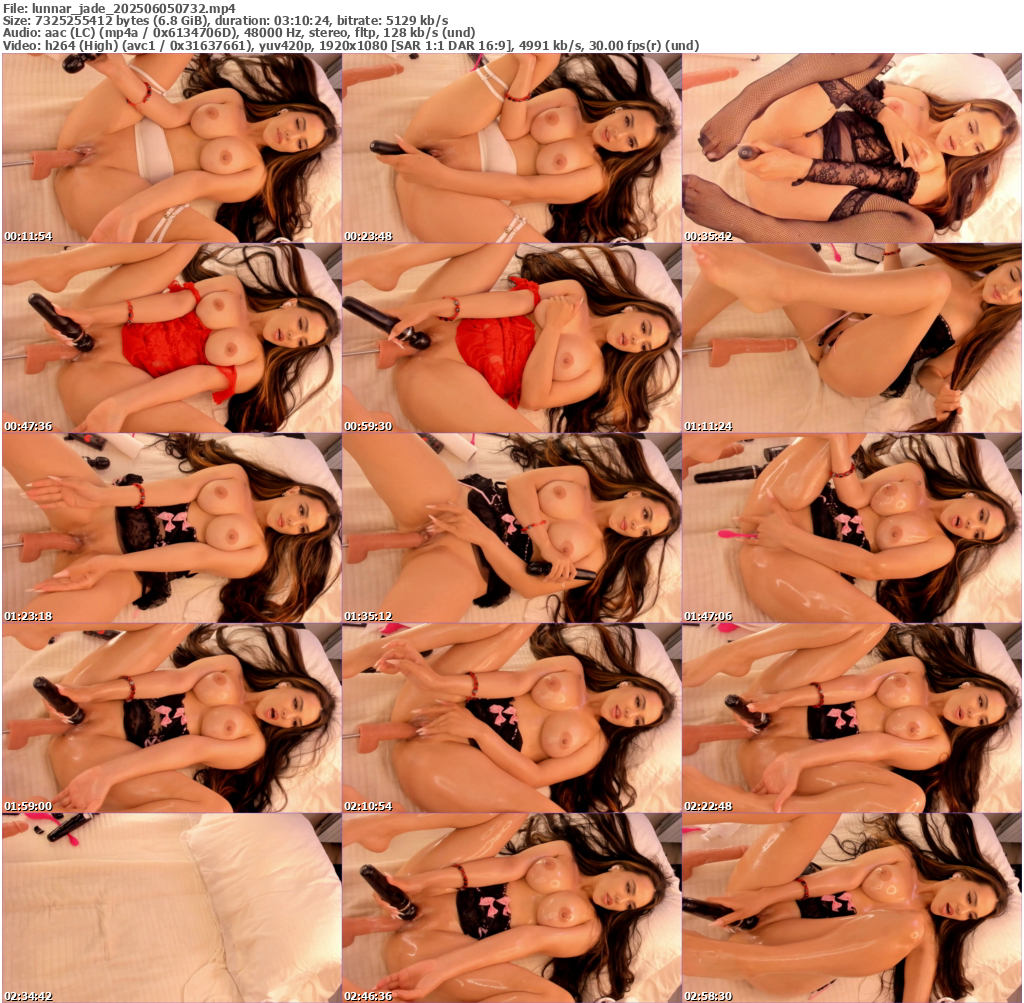
Task: Select the thumbnail stamped 02:46:36
Action: [x=512, y=908]
